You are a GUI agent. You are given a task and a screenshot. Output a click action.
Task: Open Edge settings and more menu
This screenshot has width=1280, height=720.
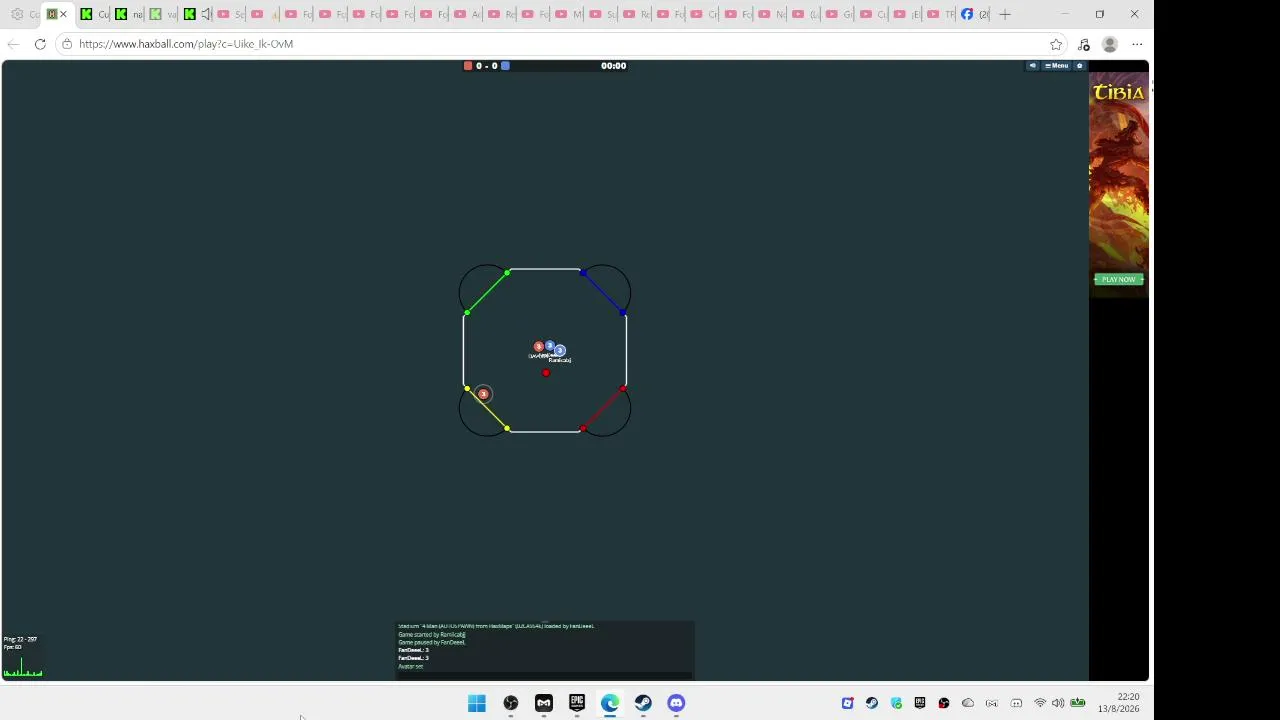click(1137, 44)
